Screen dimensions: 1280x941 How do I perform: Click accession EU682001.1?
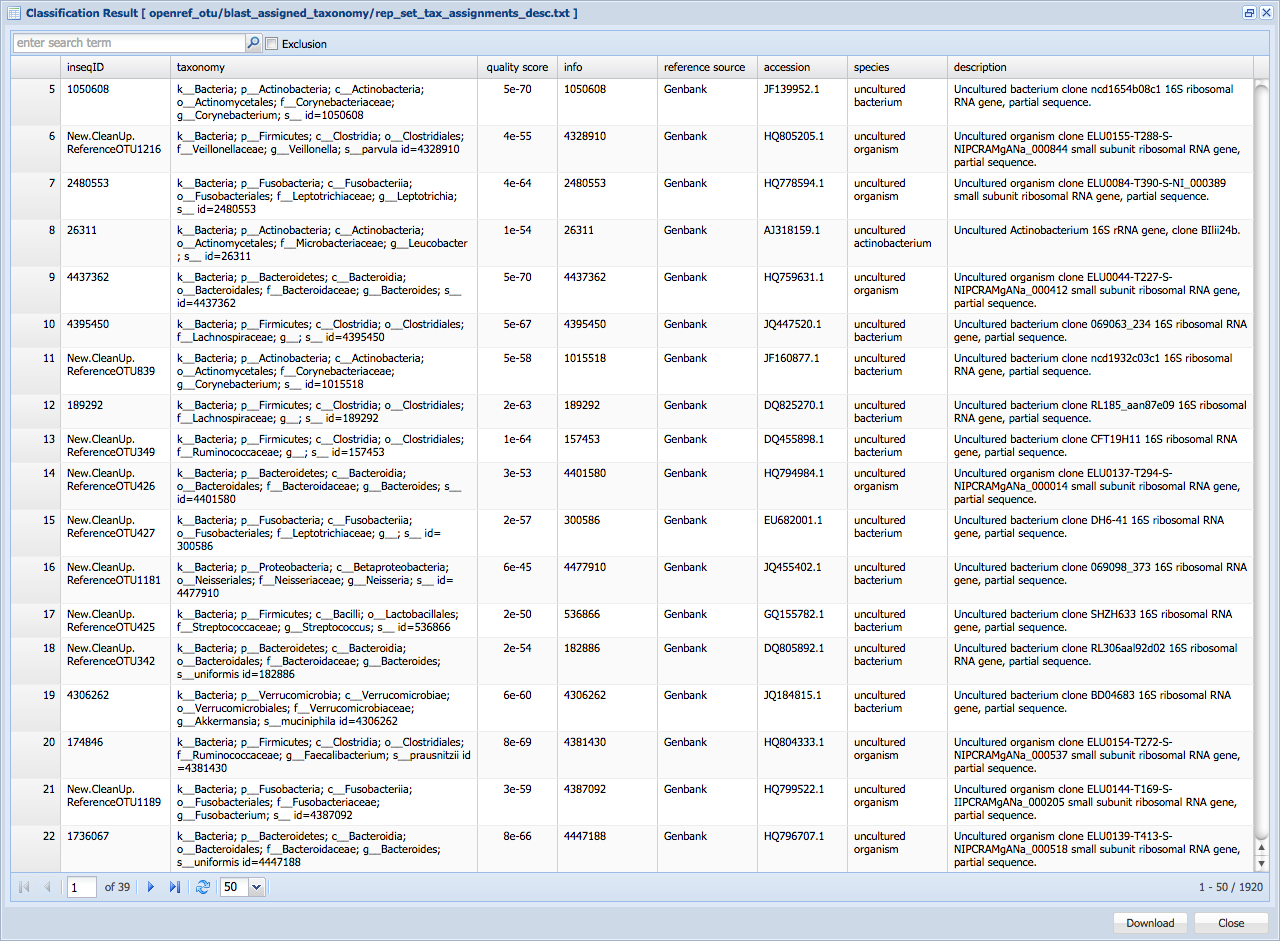click(793, 520)
